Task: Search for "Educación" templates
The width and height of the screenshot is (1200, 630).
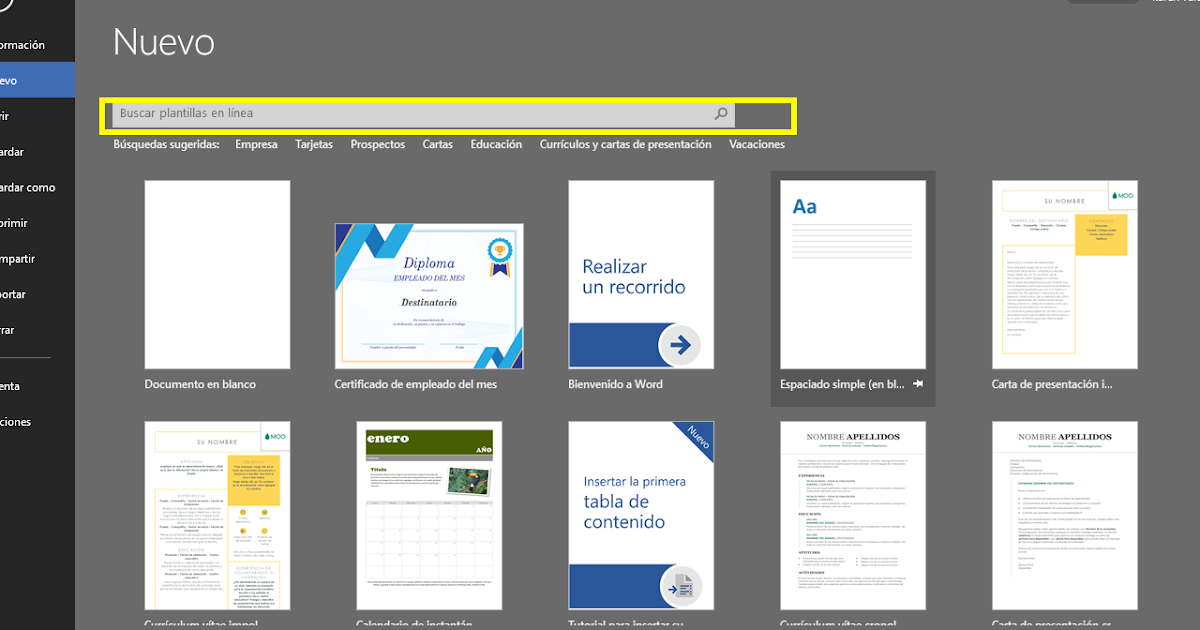Action: [x=496, y=144]
